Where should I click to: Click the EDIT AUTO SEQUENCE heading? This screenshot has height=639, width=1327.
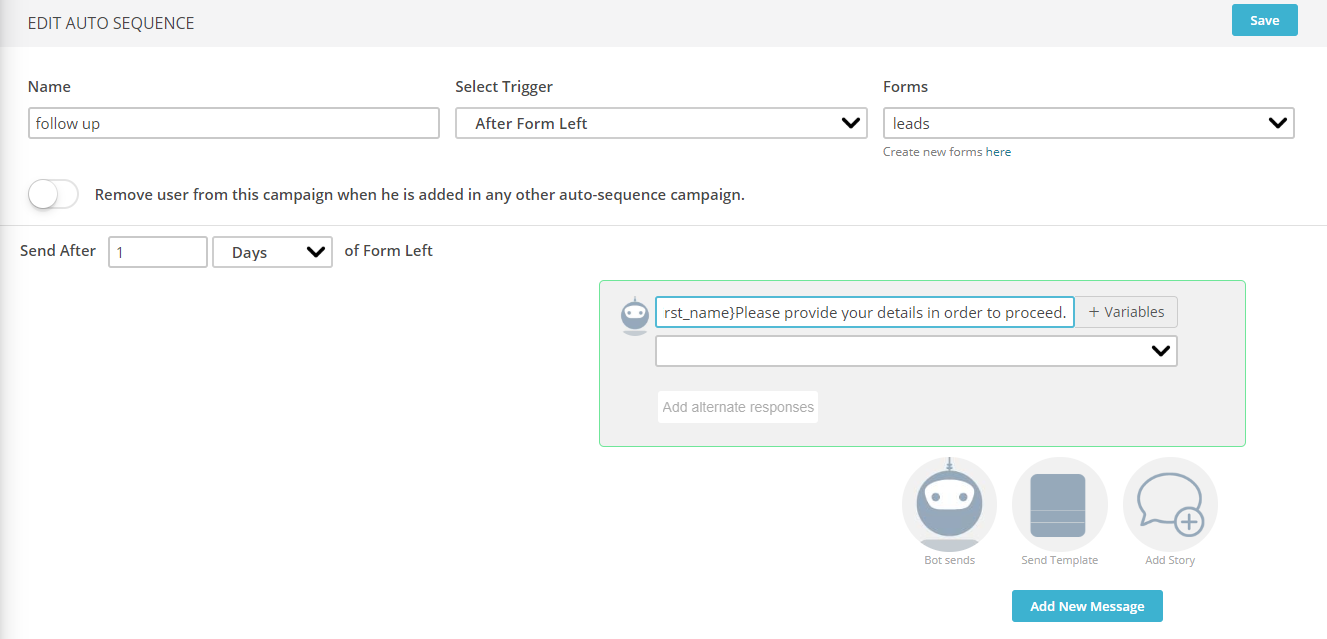coord(111,22)
